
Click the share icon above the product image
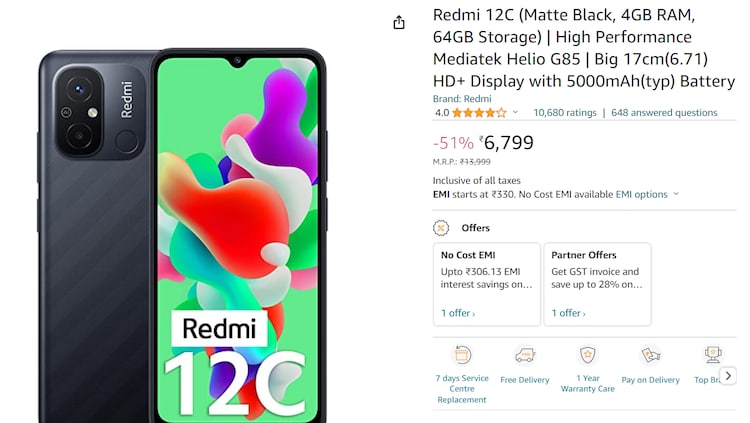pyautogui.click(x=399, y=22)
